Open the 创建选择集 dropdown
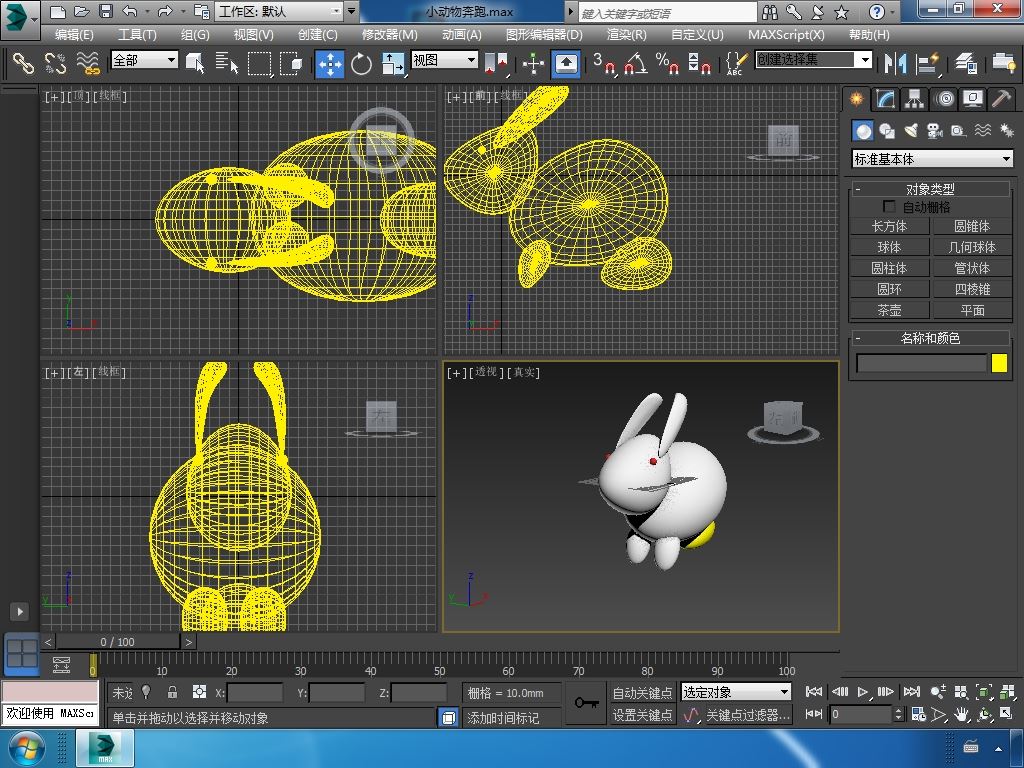 pos(865,60)
